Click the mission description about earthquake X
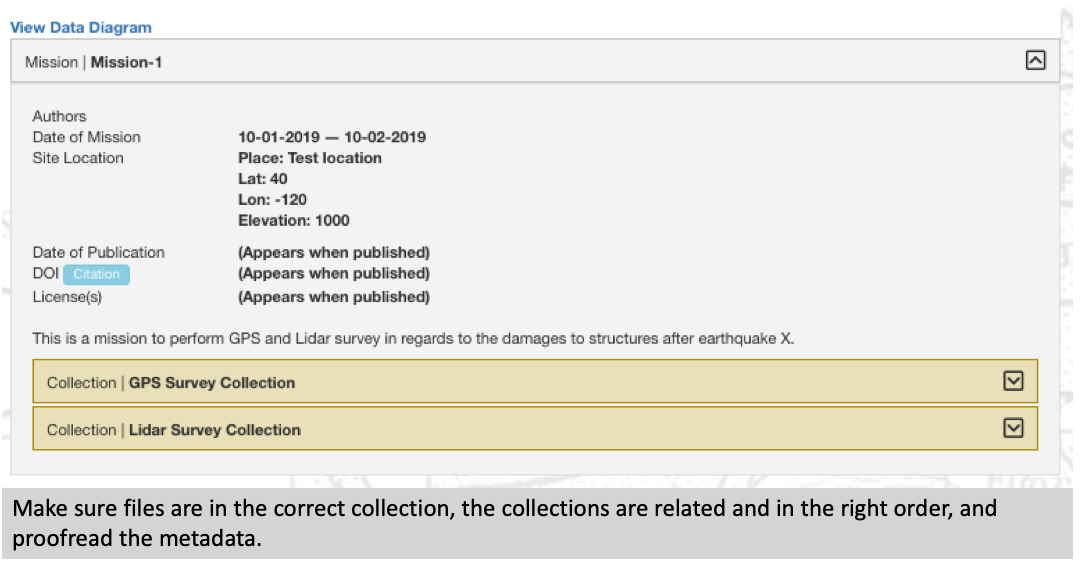Screen dimensions: 1081x568 coord(413,339)
